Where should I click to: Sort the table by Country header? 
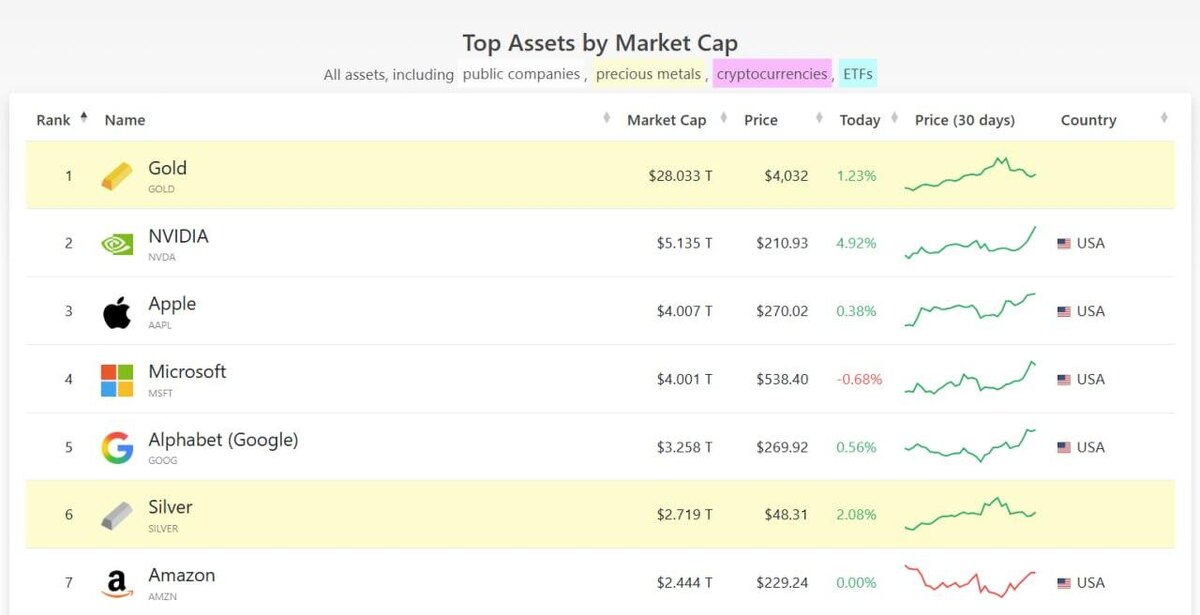[x=1088, y=120]
